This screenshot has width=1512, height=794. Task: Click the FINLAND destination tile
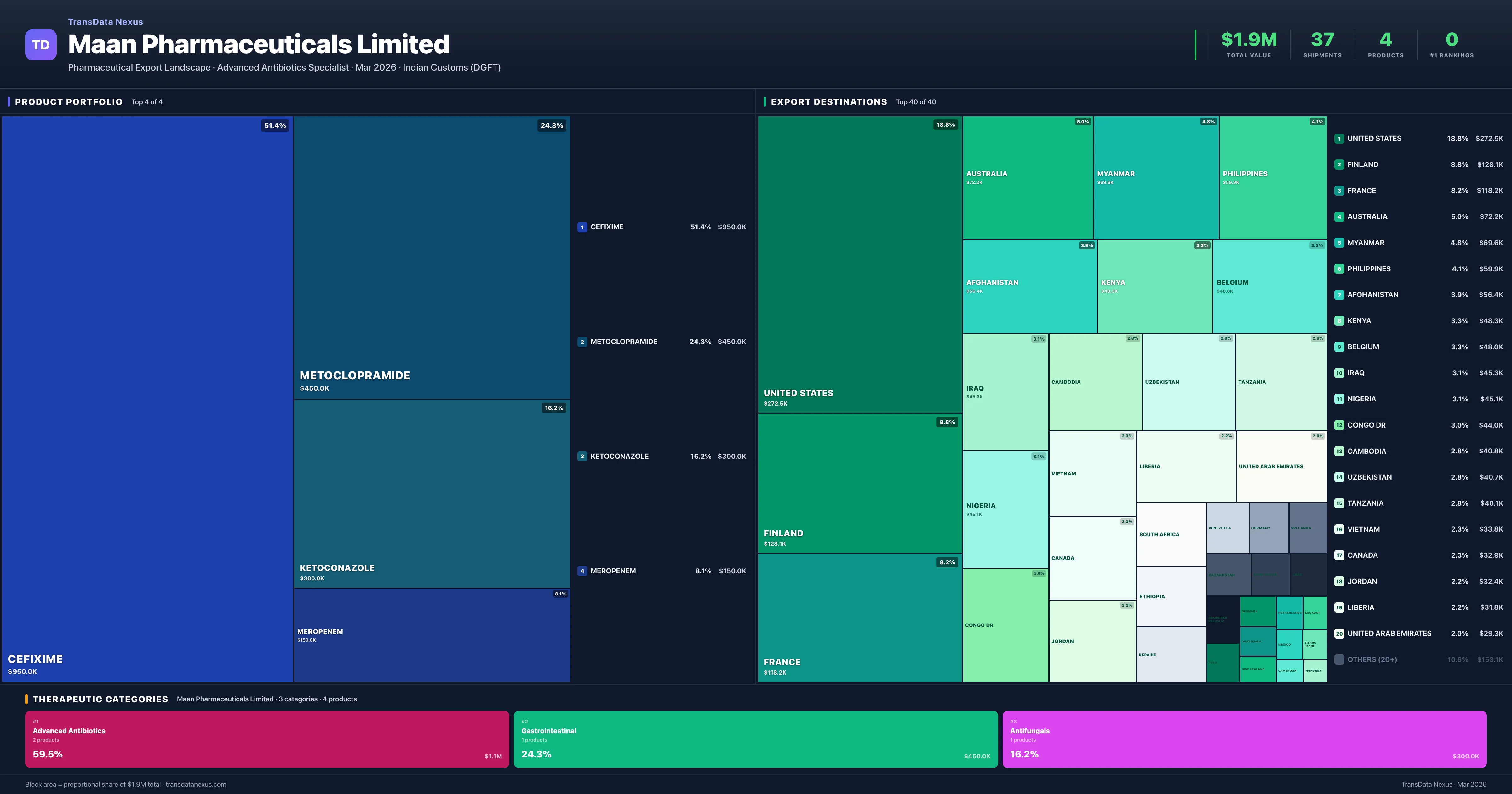pyautogui.click(x=859, y=483)
